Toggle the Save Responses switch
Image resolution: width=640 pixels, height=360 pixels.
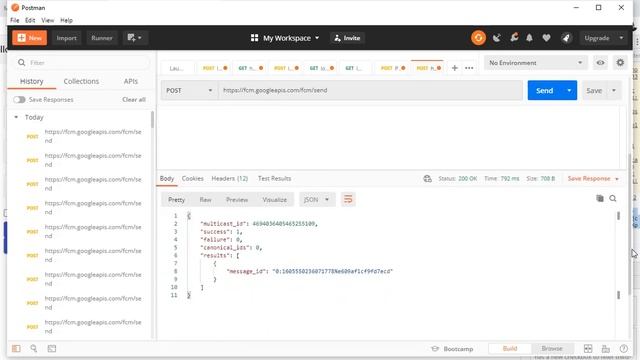click(19, 100)
